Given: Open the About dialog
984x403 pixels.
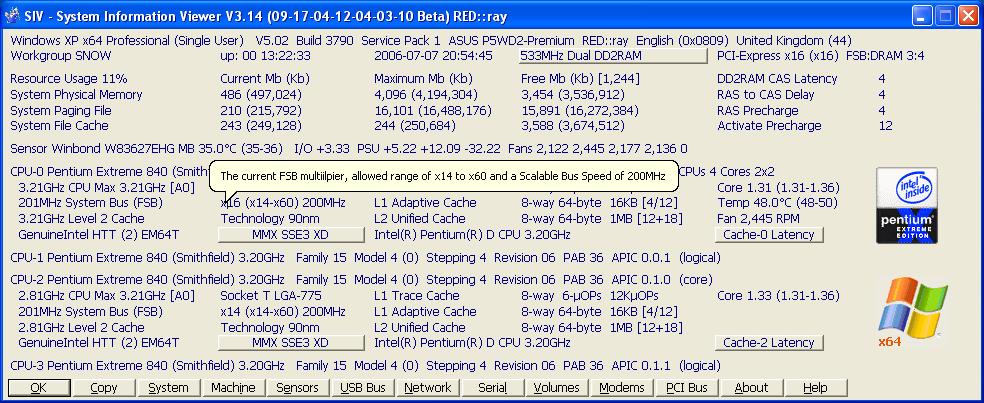Looking at the screenshot, I should (751, 388).
